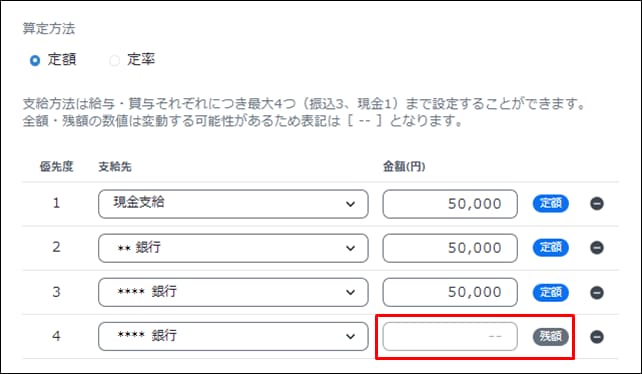The width and height of the screenshot is (642, 374).
Task: Click the 金額(円) column header
Action: (x=404, y=166)
